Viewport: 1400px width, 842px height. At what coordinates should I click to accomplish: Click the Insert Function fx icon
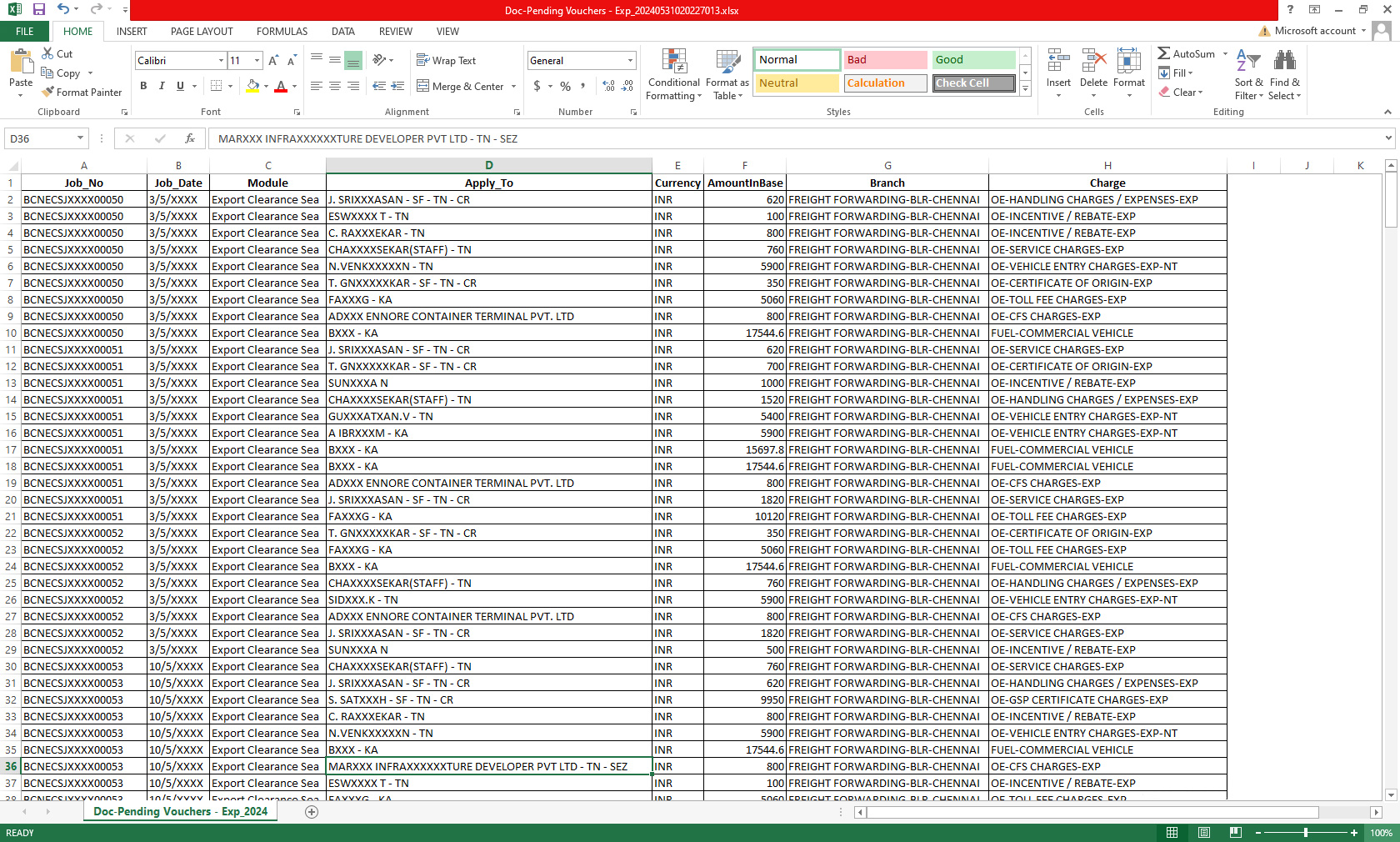click(189, 138)
